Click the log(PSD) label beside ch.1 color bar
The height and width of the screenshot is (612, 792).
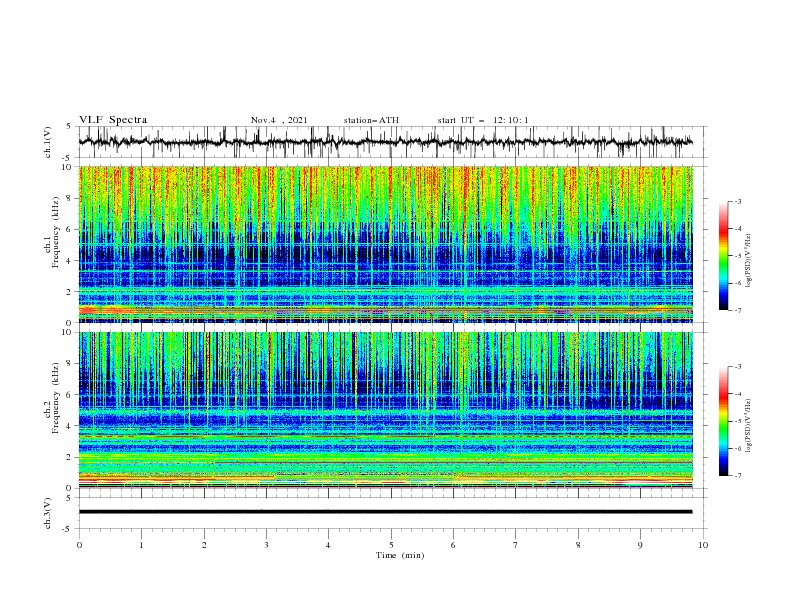click(748, 261)
